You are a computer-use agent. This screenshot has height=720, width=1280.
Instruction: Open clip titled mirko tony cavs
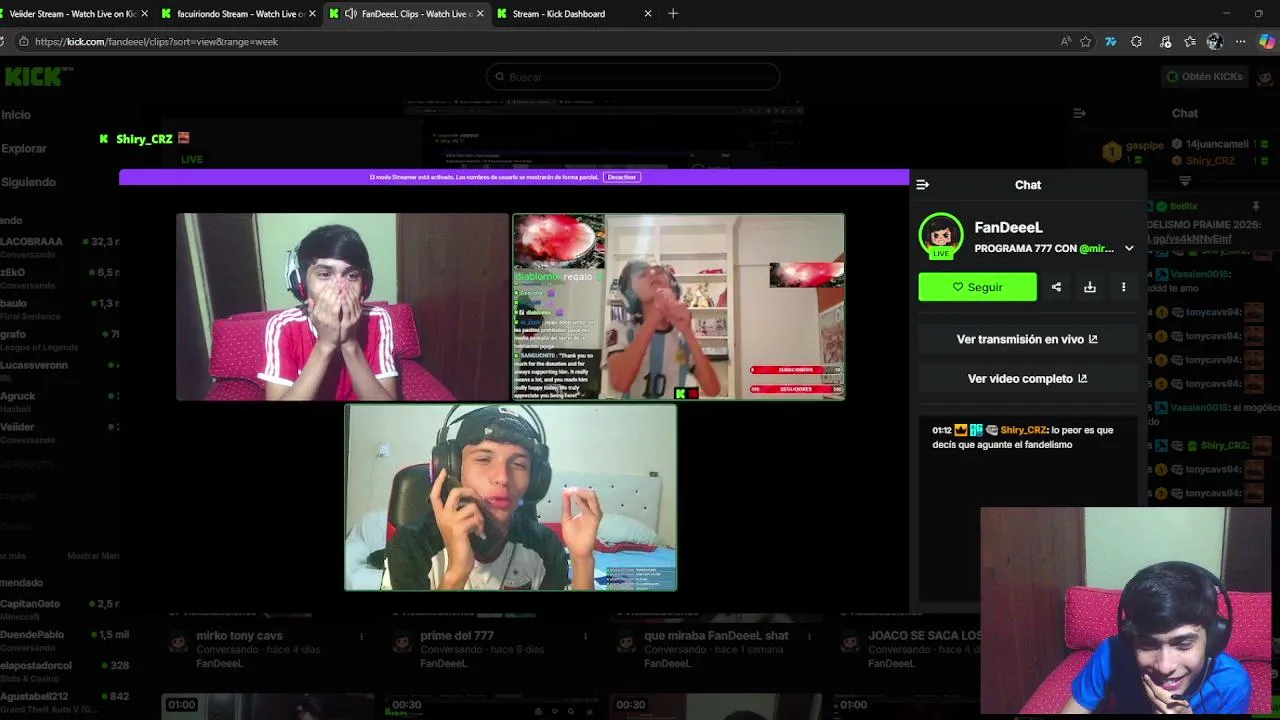pos(239,636)
